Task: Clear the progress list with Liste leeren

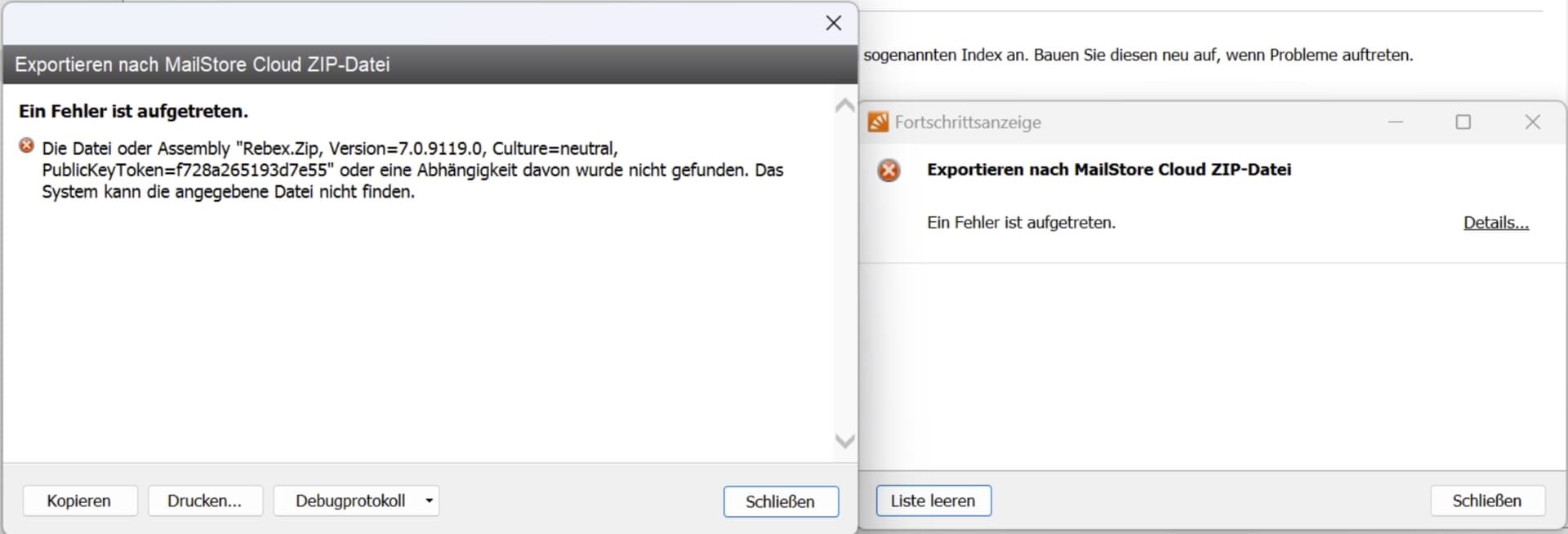Action: pyautogui.click(x=933, y=501)
